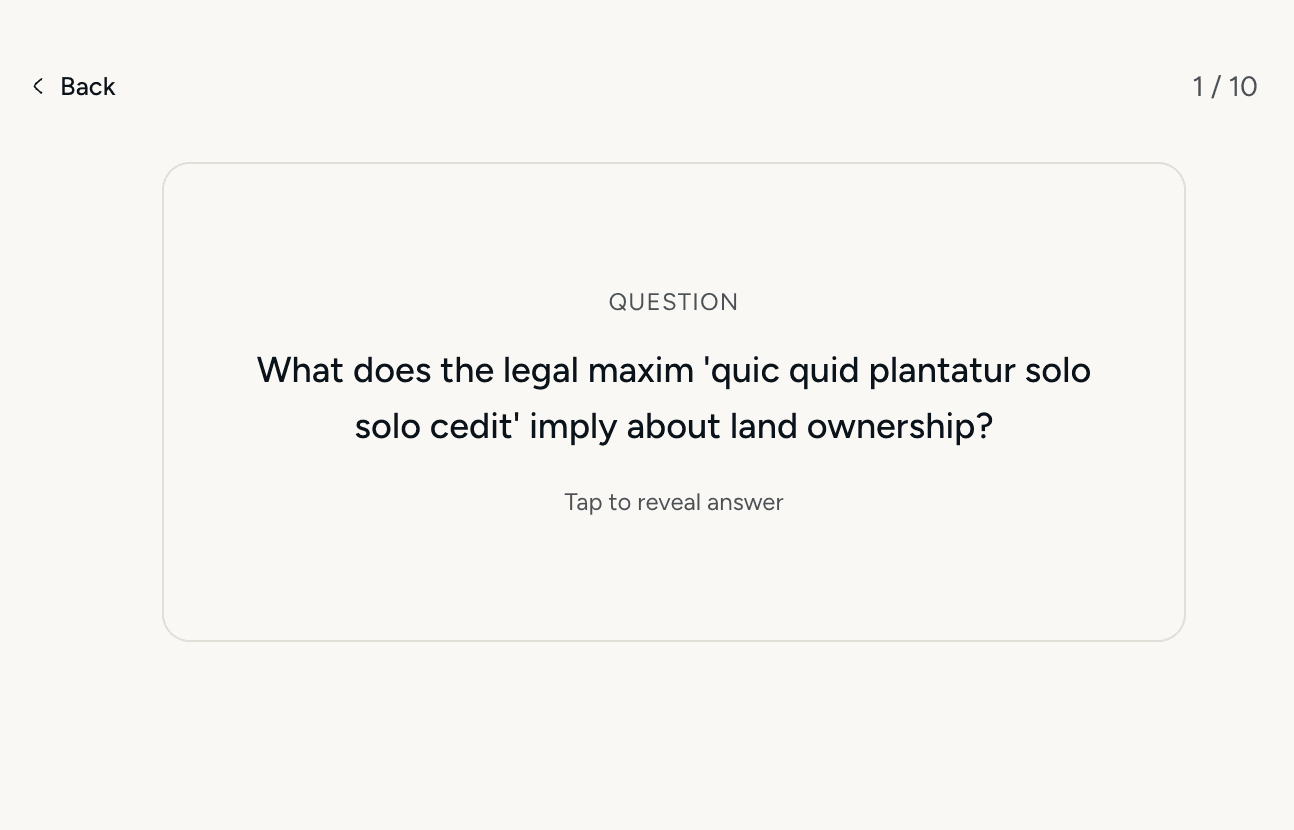Tap the flashcard to reveal its answer
1294x830 pixels.
point(673,401)
